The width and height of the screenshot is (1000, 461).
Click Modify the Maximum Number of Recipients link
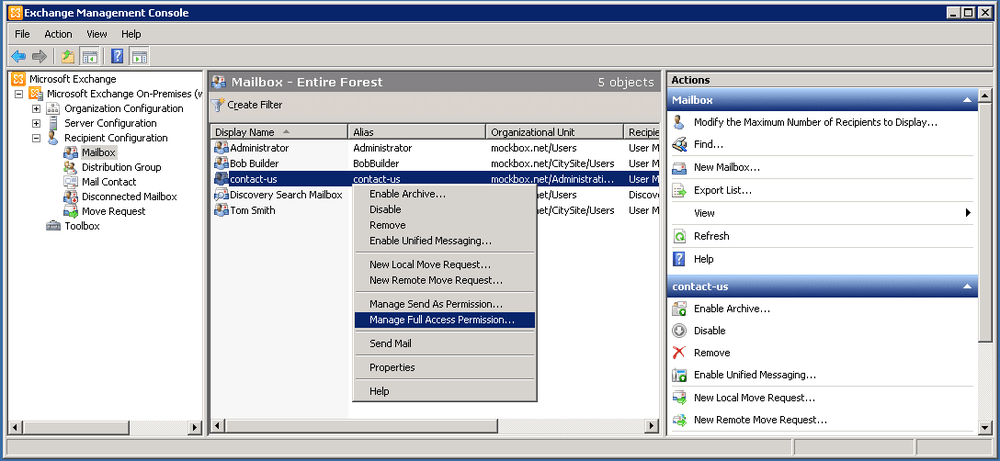coord(816,122)
